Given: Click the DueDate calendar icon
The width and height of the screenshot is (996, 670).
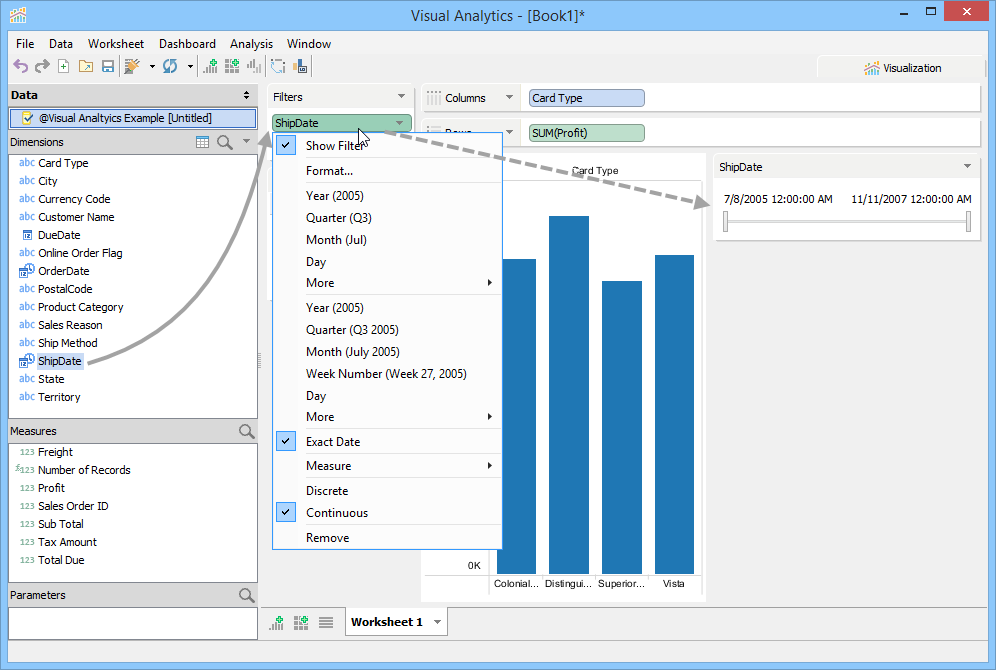Looking at the screenshot, I should (27, 235).
